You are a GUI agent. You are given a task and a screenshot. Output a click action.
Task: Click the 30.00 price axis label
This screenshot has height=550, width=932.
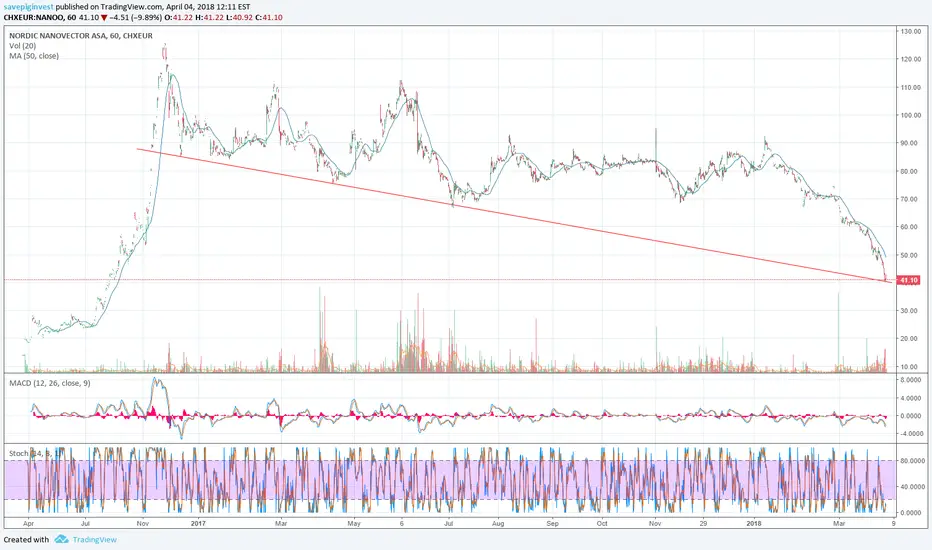(x=911, y=311)
